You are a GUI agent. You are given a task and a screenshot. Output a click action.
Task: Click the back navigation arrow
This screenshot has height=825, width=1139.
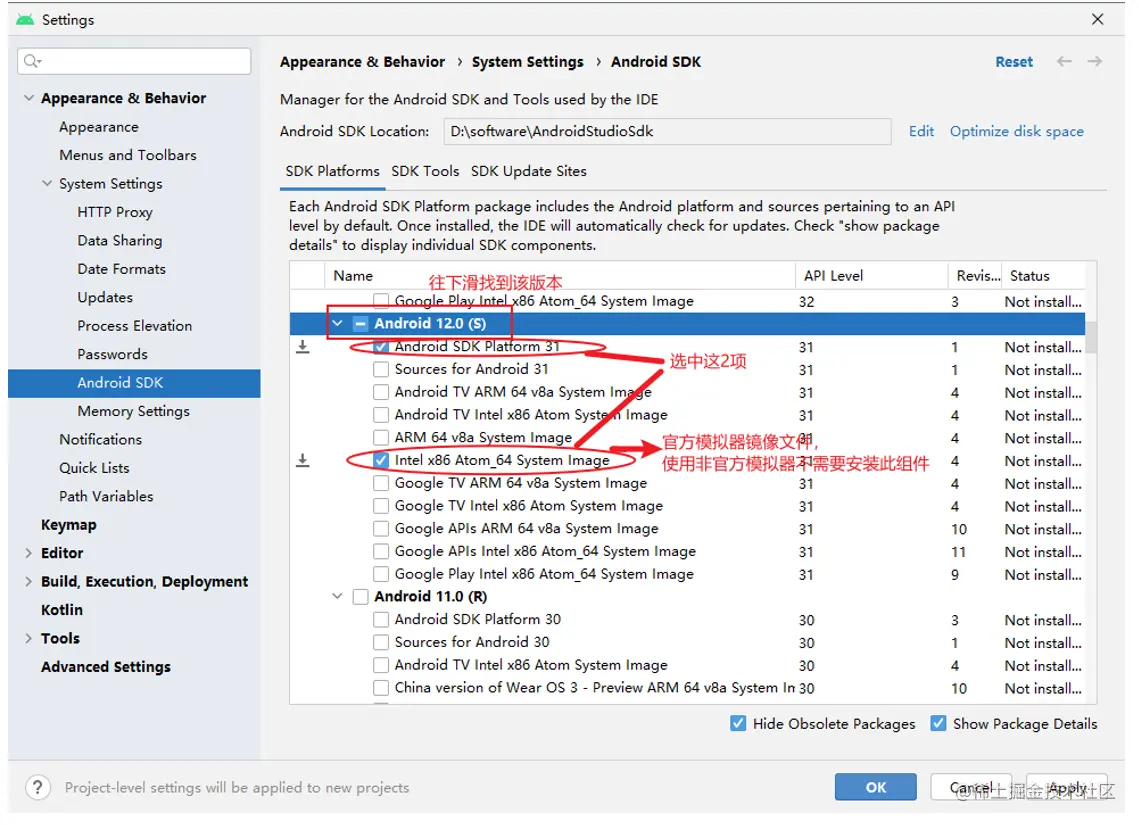pos(1064,62)
